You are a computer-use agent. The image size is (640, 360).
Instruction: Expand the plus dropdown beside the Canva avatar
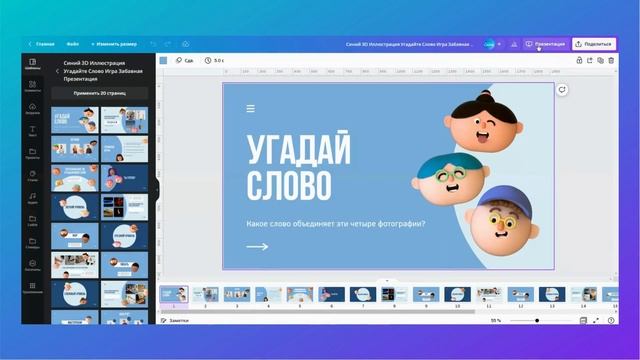(499, 44)
